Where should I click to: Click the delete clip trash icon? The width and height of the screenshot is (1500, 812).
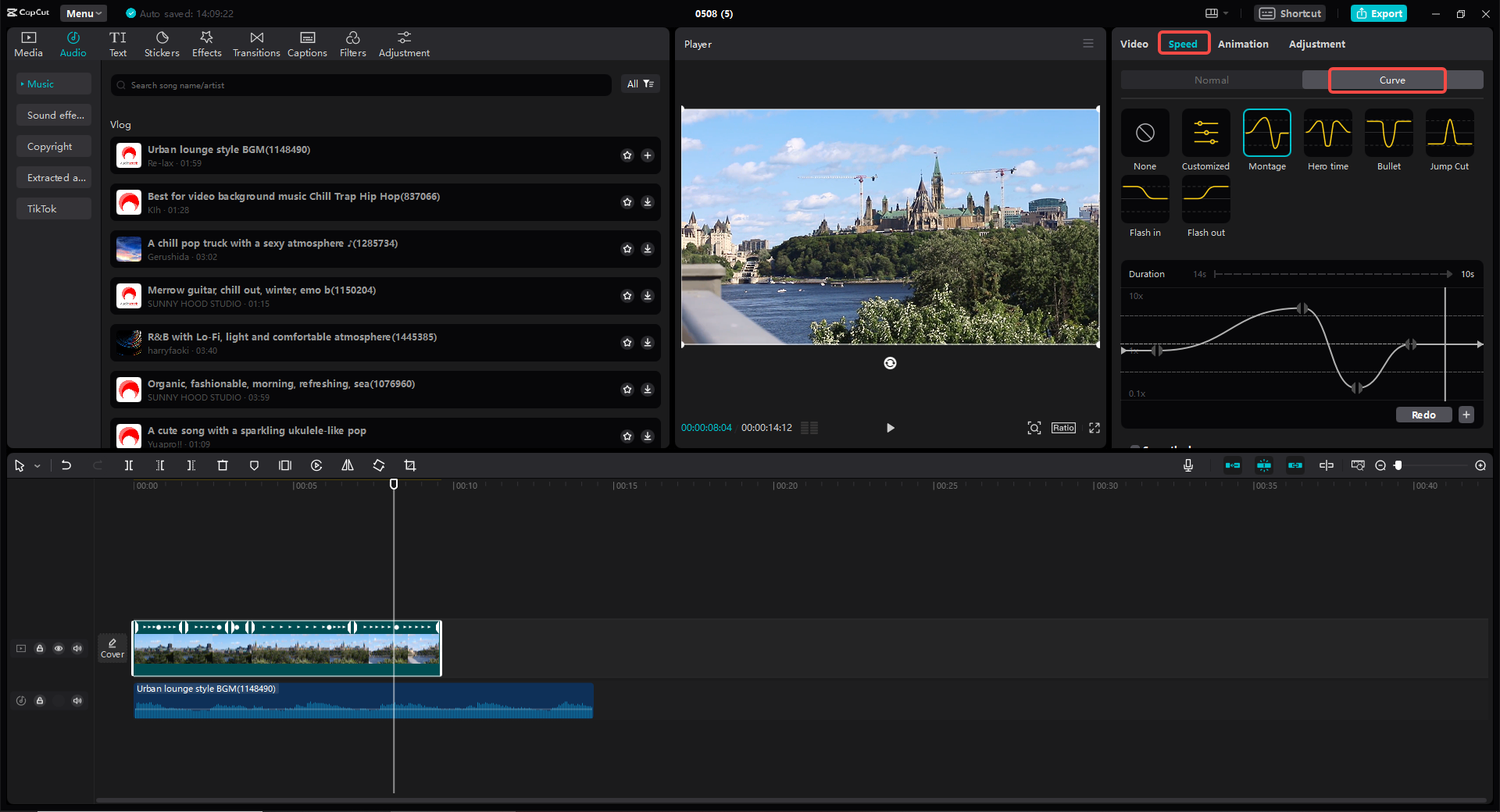click(223, 465)
